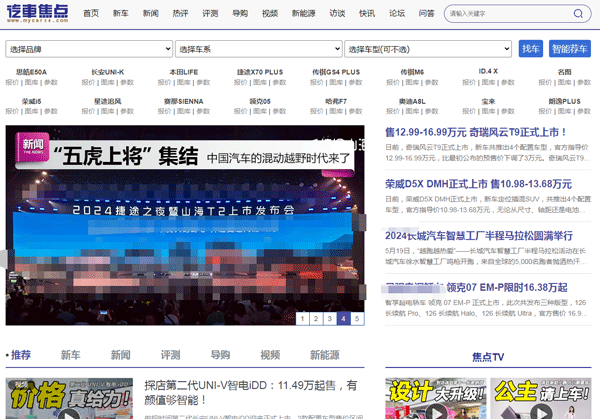This screenshot has width=600, height=419.
Task: Click the 五虎上将集结 banner image
Action: [185, 225]
